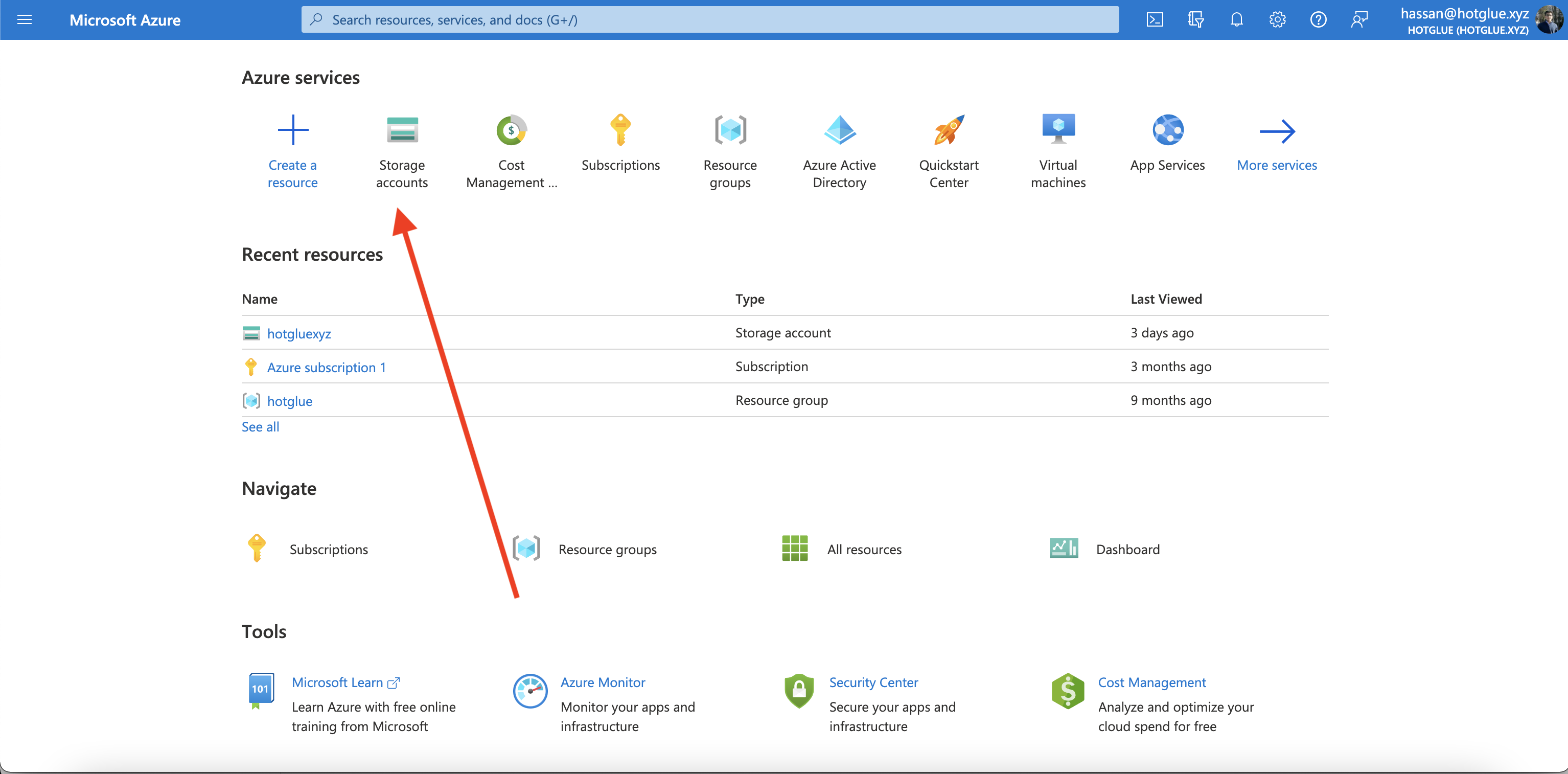Click the search resources input field
This screenshot has width=1568, height=774.
(x=709, y=20)
